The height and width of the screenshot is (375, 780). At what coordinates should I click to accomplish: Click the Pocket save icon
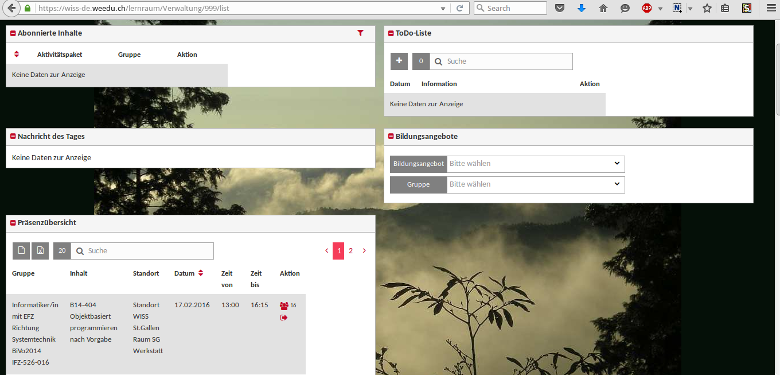(559, 8)
